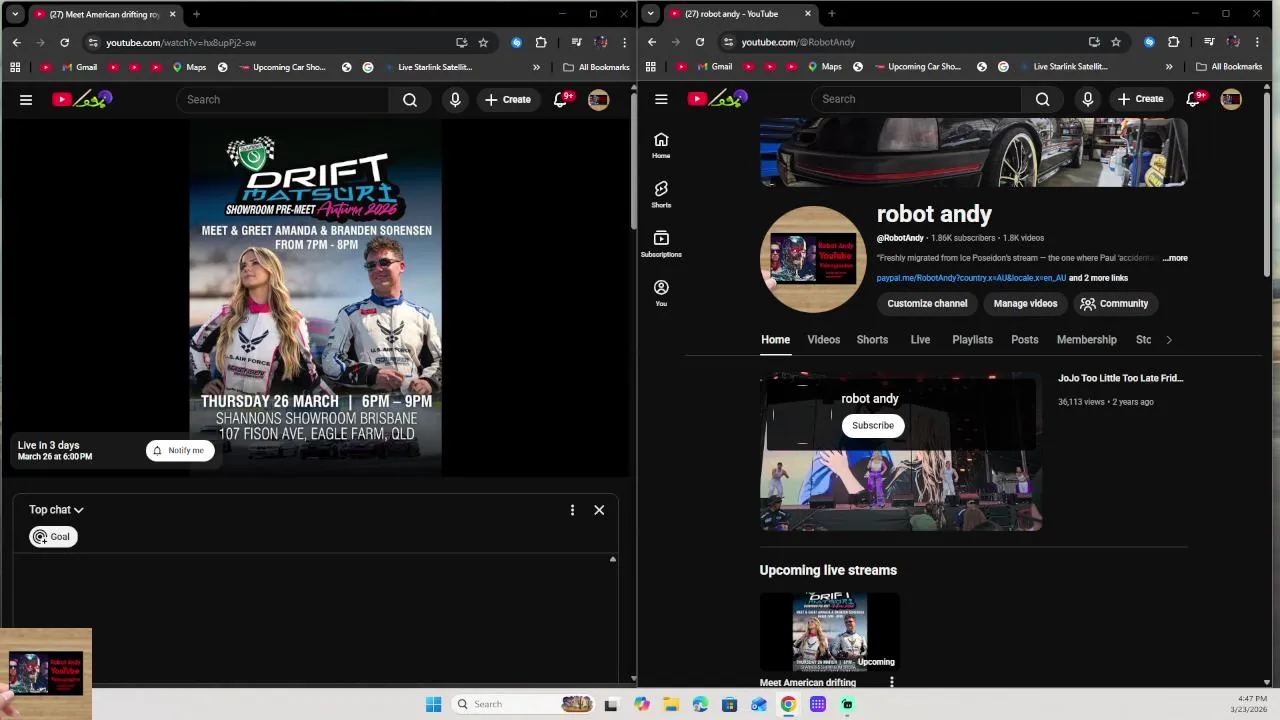Click voice search microphone in right window
The width and height of the screenshot is (1280, 720).
1088,99
